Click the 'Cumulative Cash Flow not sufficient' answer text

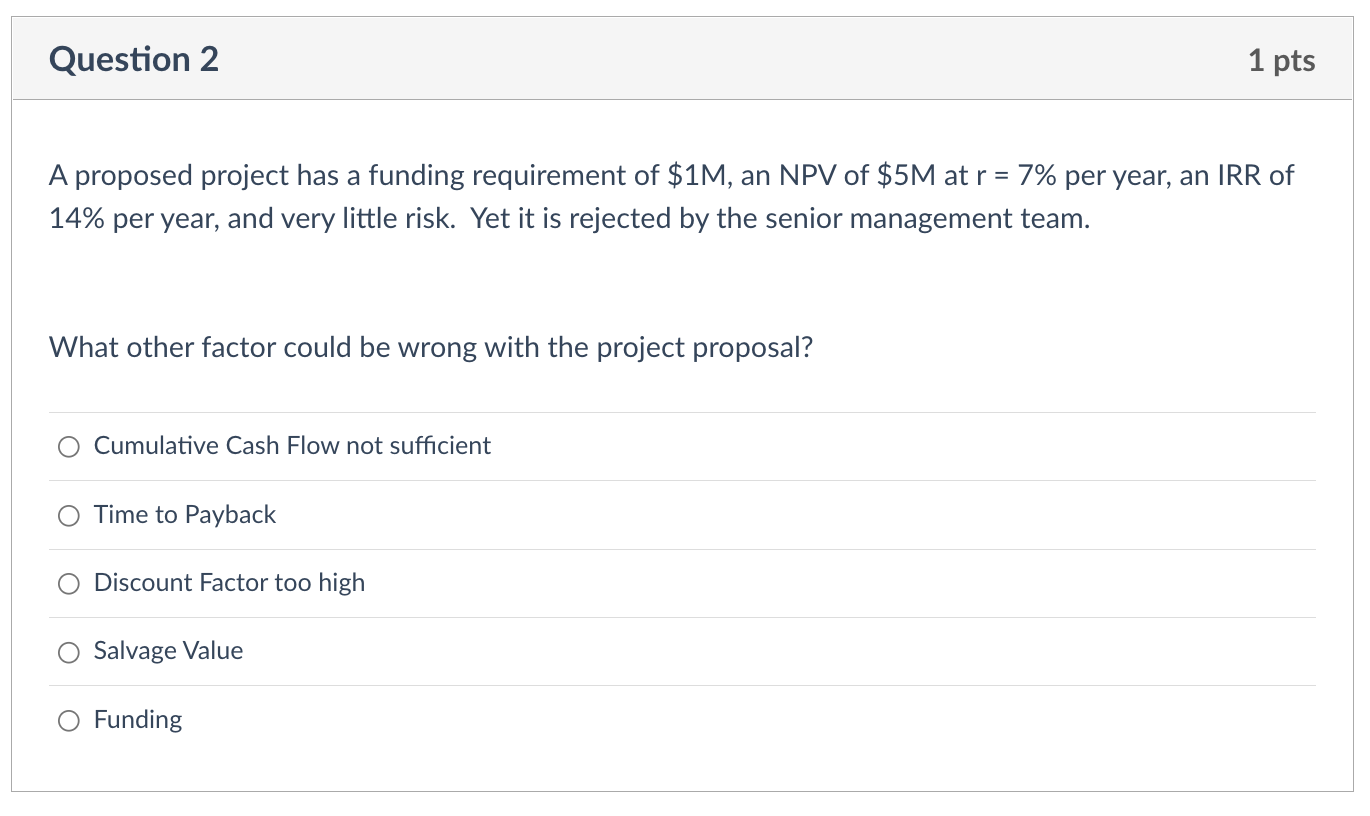coord(292,446)
